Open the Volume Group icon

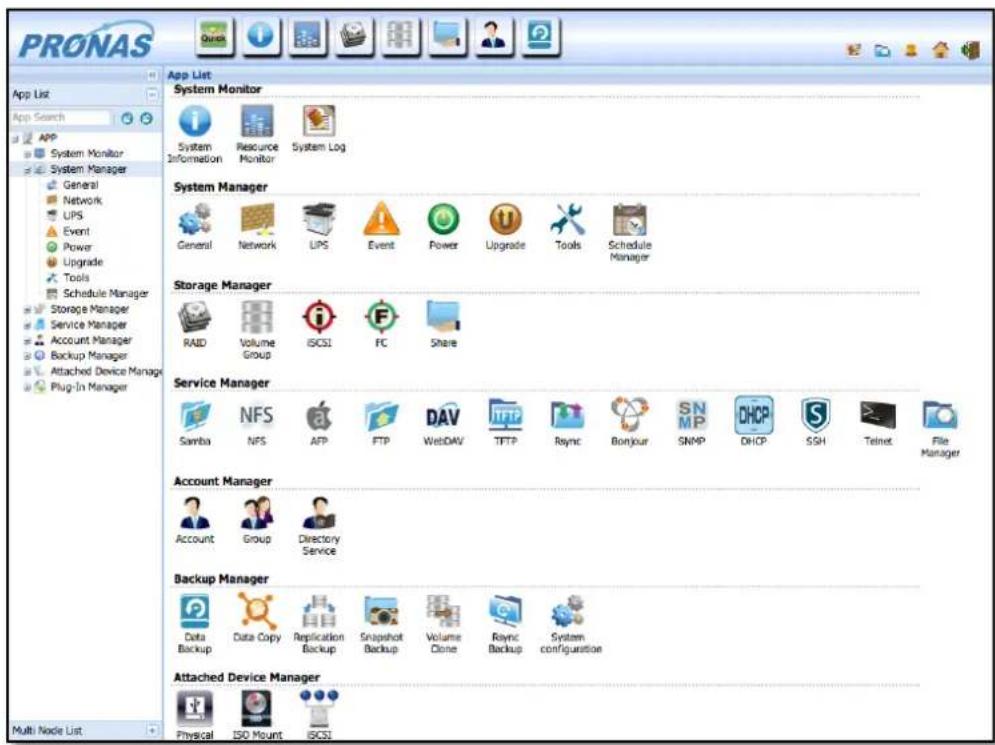(257, 317)
